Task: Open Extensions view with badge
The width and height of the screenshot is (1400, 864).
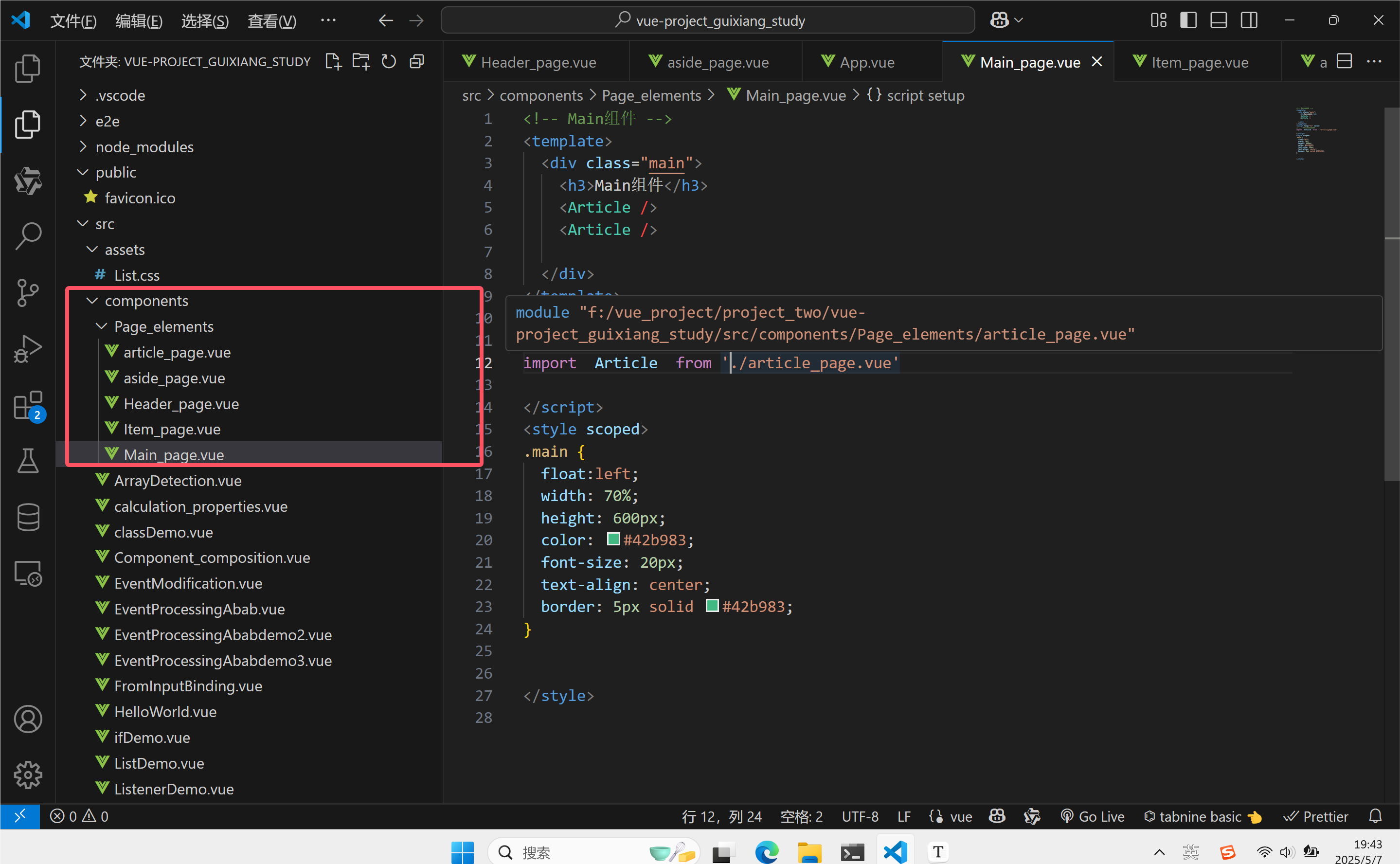Action: 27,405
